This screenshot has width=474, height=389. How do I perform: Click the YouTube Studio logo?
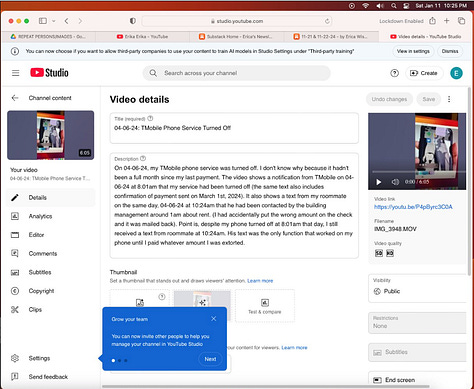click(x=49, y=73)
